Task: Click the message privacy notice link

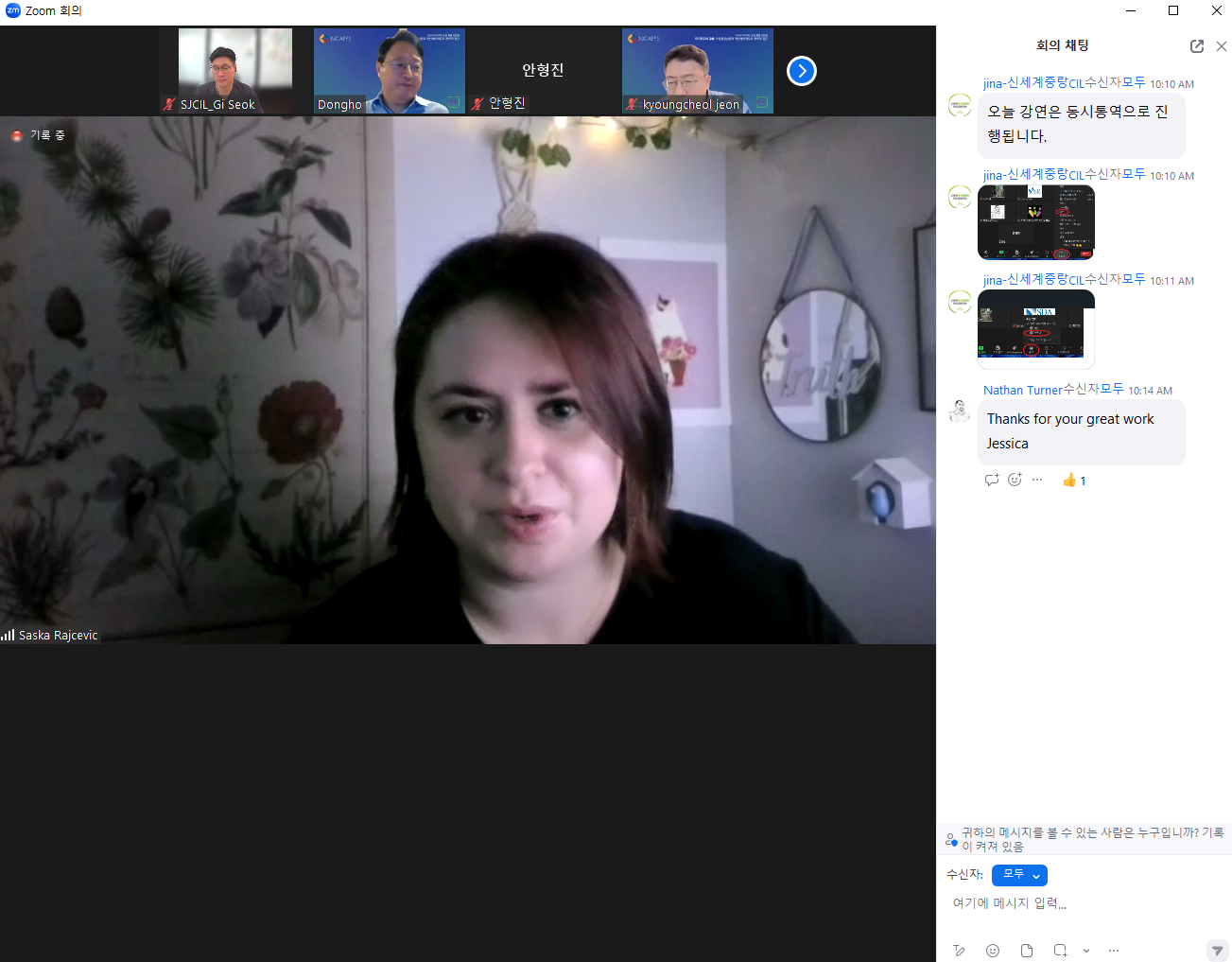Action: [1091, 839]
